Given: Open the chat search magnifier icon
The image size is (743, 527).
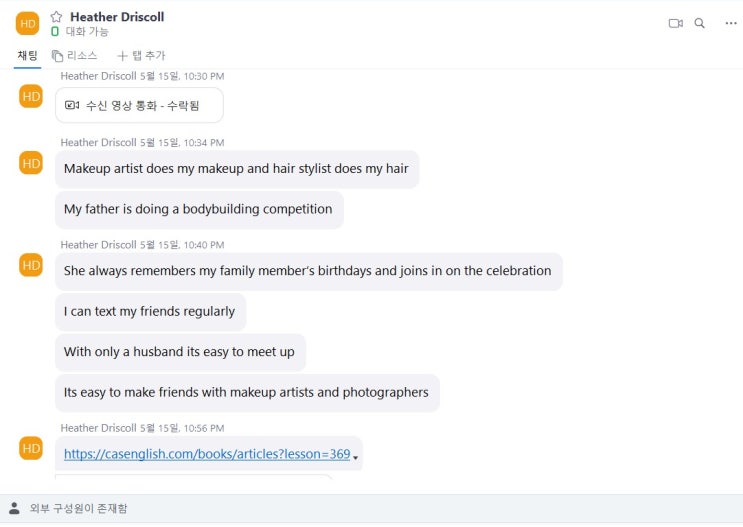Looking at the screenshot, I should click(700, 23).
